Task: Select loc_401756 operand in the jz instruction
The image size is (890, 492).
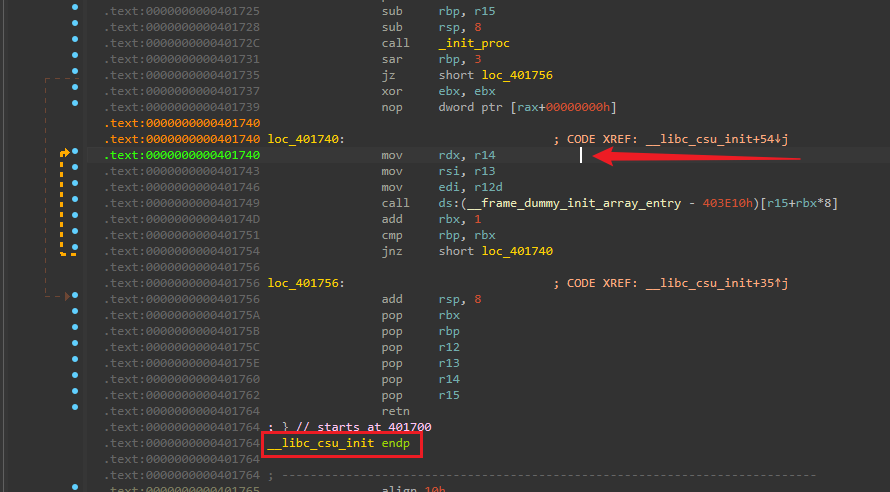Action: pos(517,75)
